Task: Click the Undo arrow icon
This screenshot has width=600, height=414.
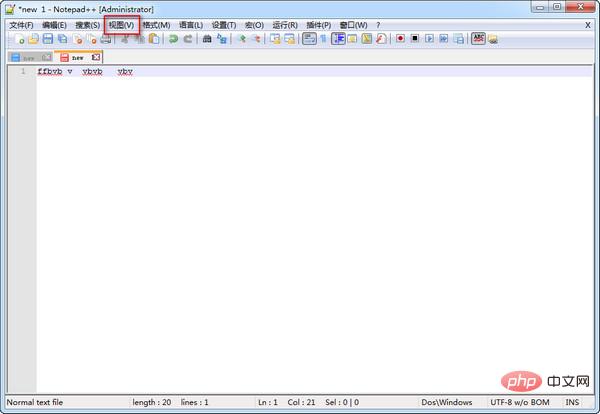Action: 173,39
